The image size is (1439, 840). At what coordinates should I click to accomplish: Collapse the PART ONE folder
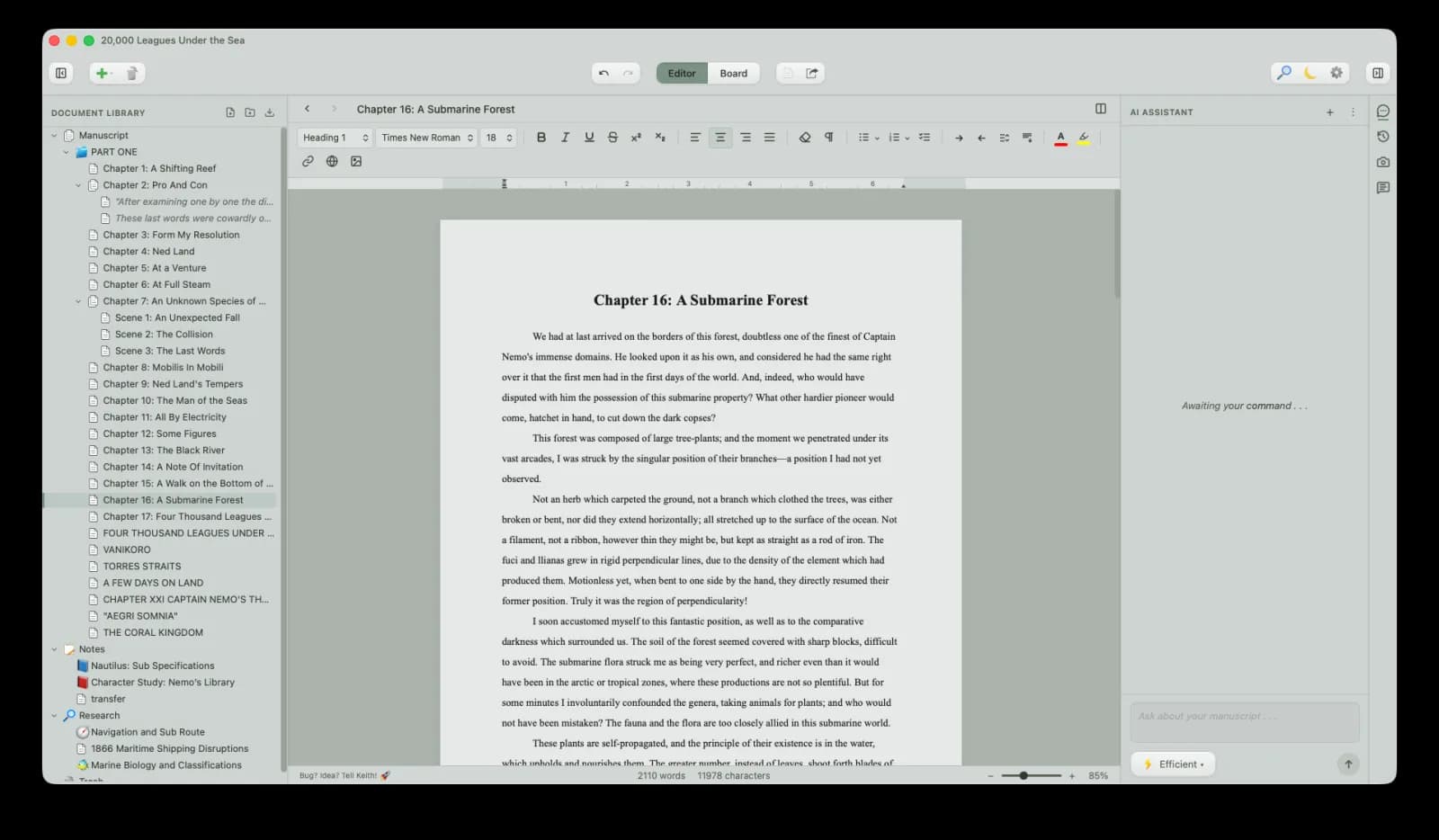click(67, 152)
